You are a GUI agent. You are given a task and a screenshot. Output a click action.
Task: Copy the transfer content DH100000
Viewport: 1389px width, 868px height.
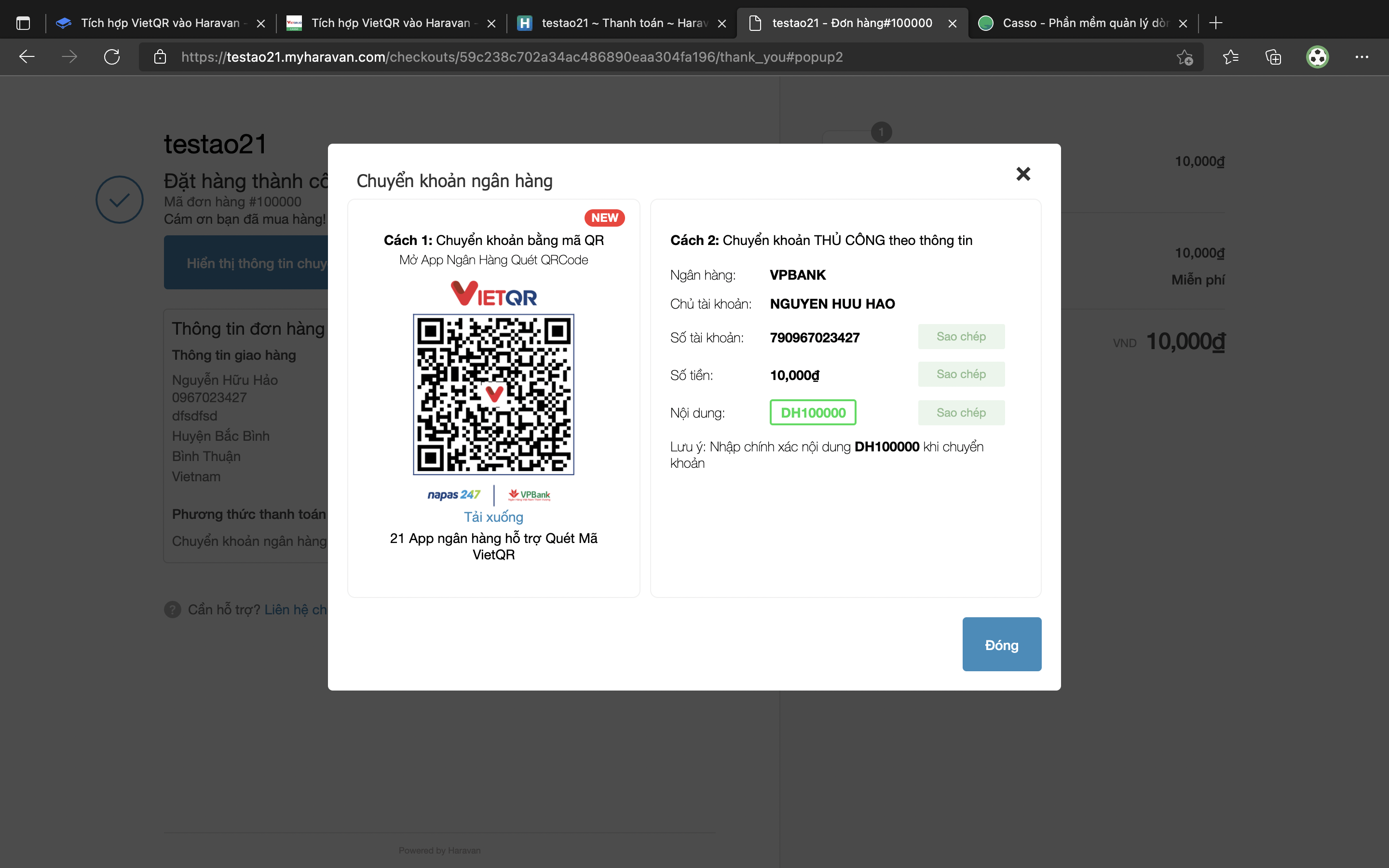click(x=961, y=413)
